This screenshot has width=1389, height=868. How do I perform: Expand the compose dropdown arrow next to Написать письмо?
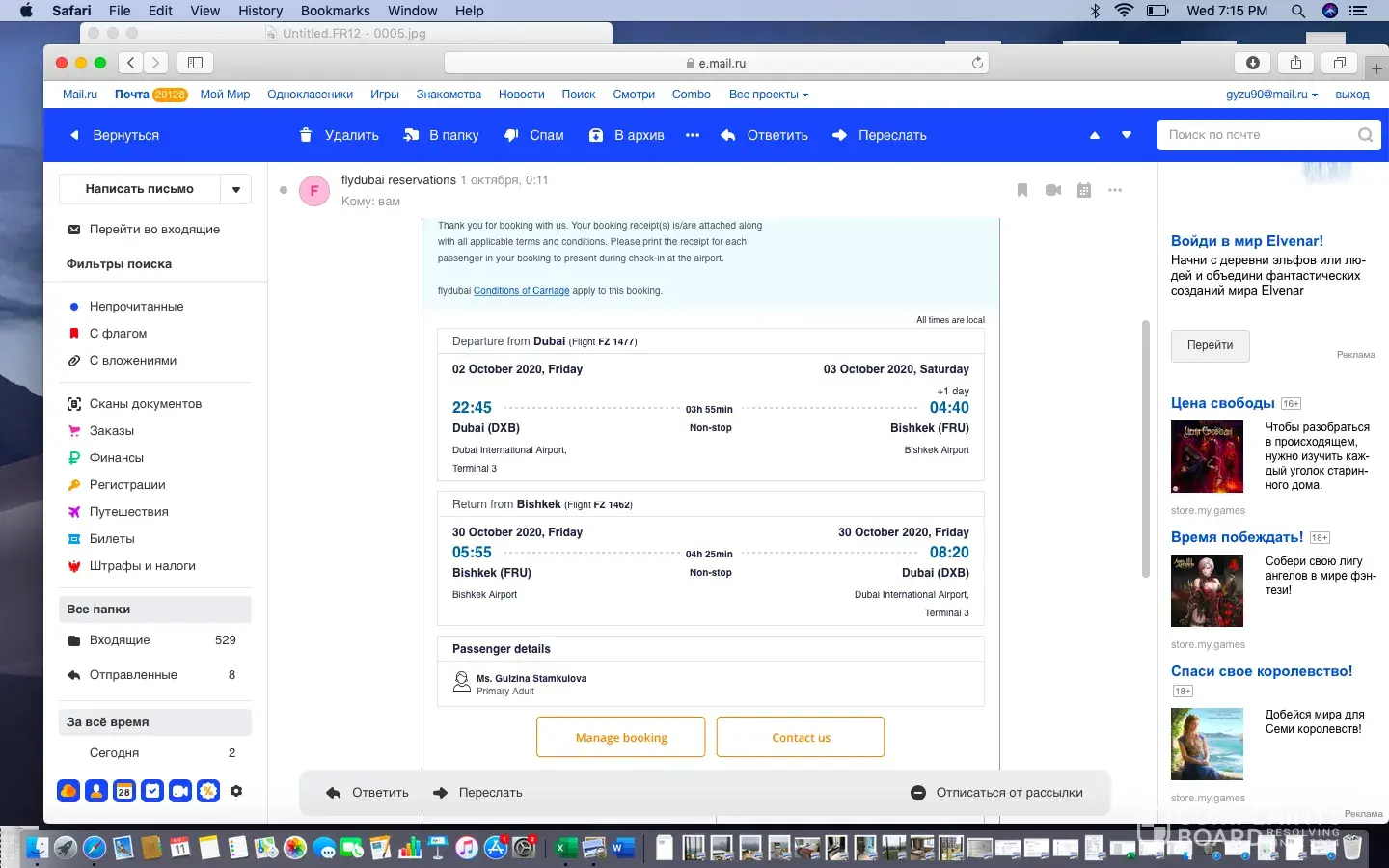click(x=236, y=189)
